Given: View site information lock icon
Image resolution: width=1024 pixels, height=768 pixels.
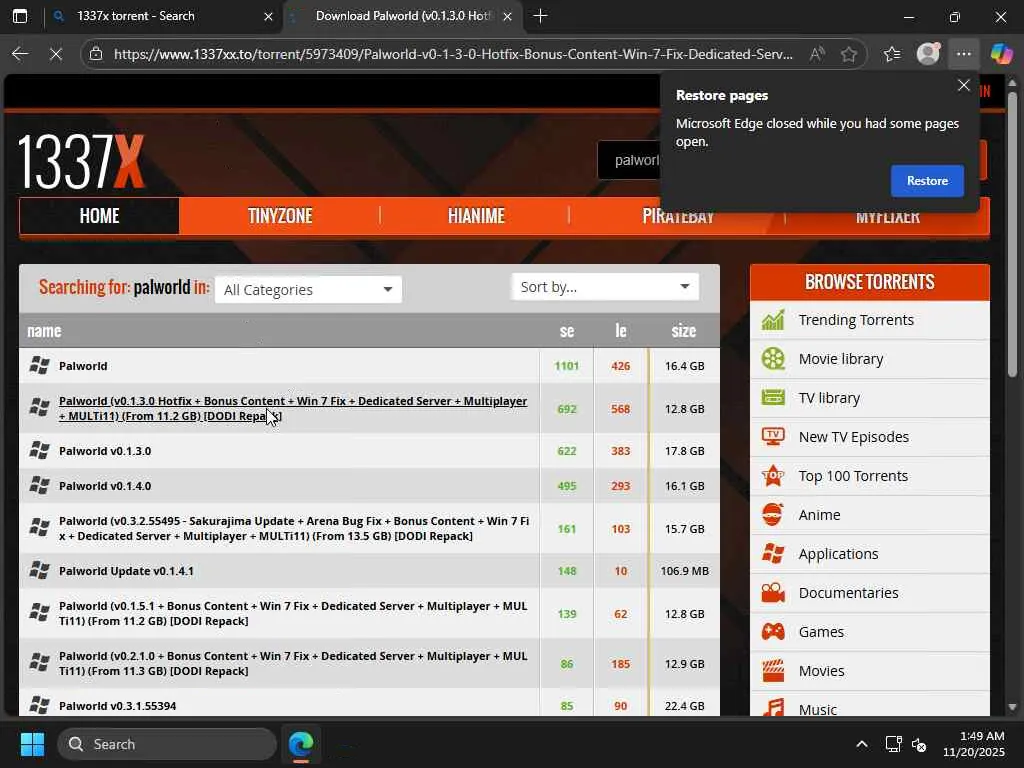Looking at the screenshot, I should tap(96, 54).
